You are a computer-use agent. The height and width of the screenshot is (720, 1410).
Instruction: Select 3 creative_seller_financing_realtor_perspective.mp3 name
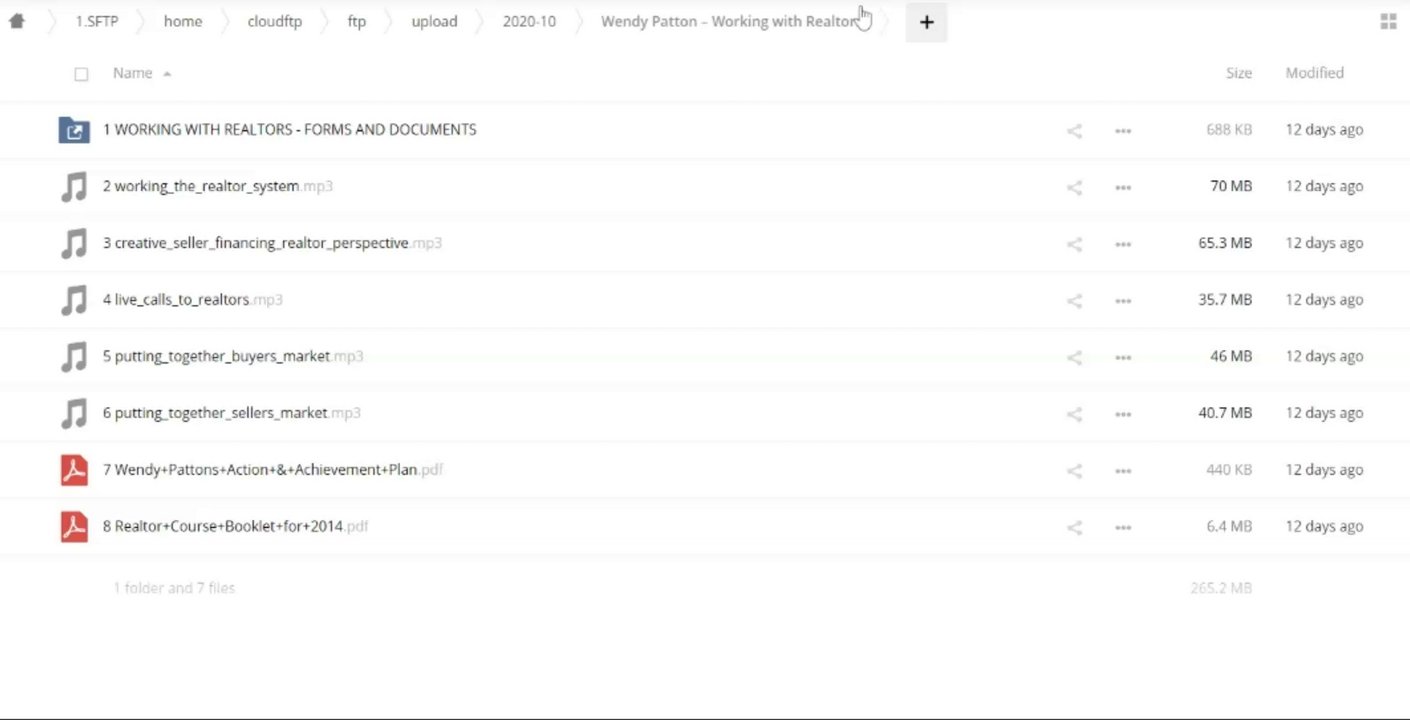tap(272, 243)
